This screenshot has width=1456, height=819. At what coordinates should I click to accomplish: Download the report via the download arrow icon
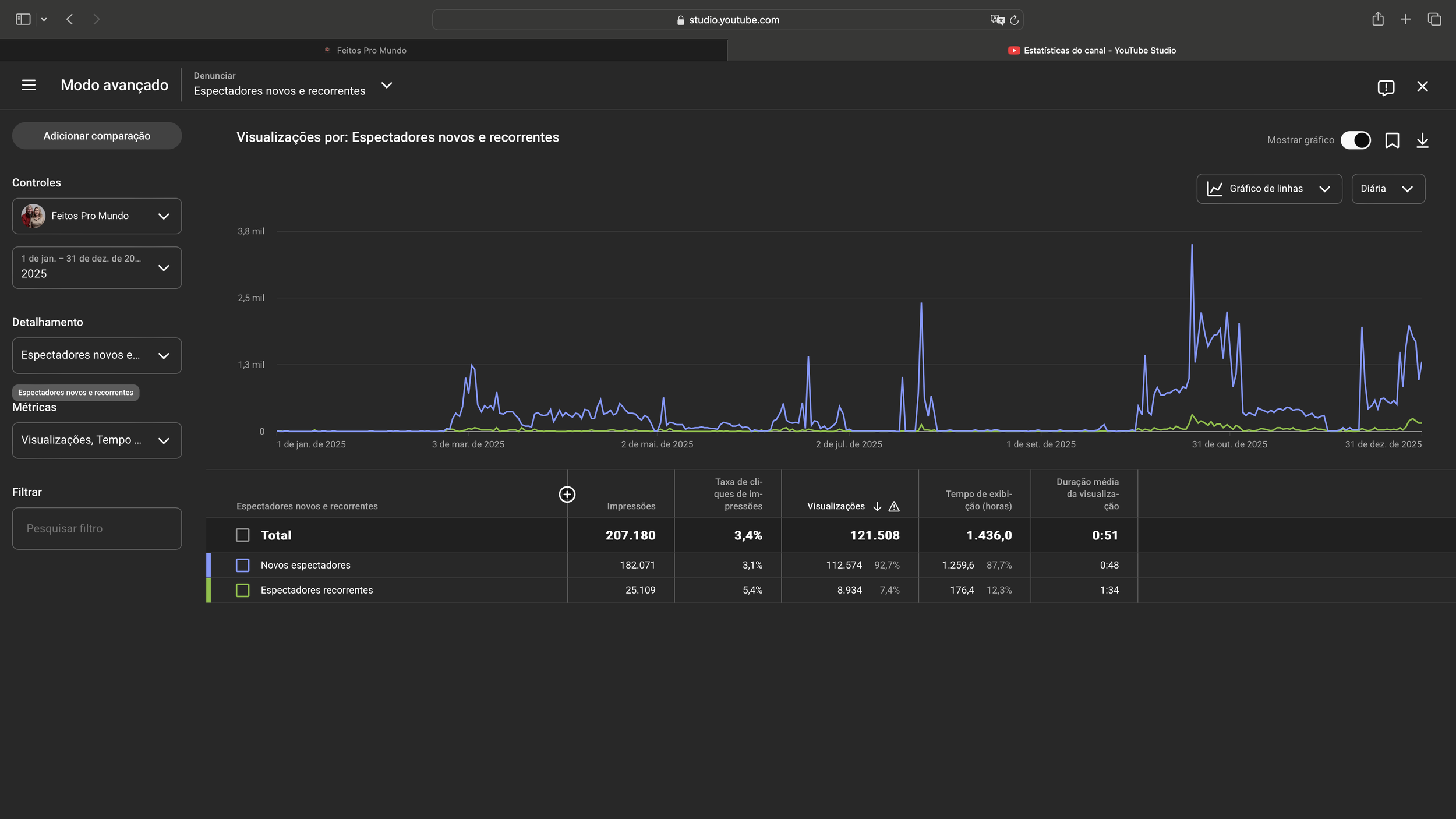point(1422,140)
